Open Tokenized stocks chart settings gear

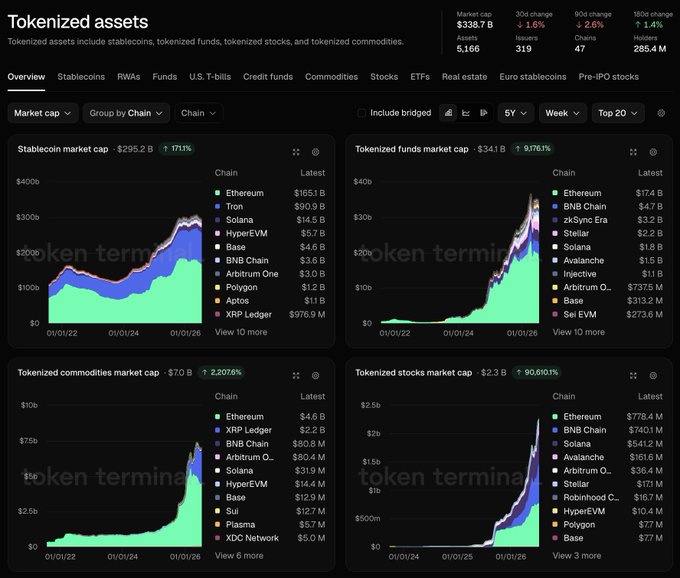[x=653, y=376]
